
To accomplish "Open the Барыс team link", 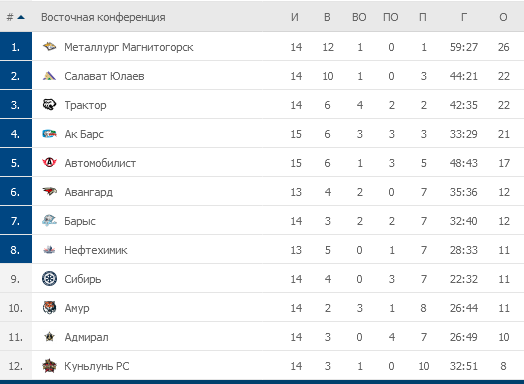I will pos(80,221).
